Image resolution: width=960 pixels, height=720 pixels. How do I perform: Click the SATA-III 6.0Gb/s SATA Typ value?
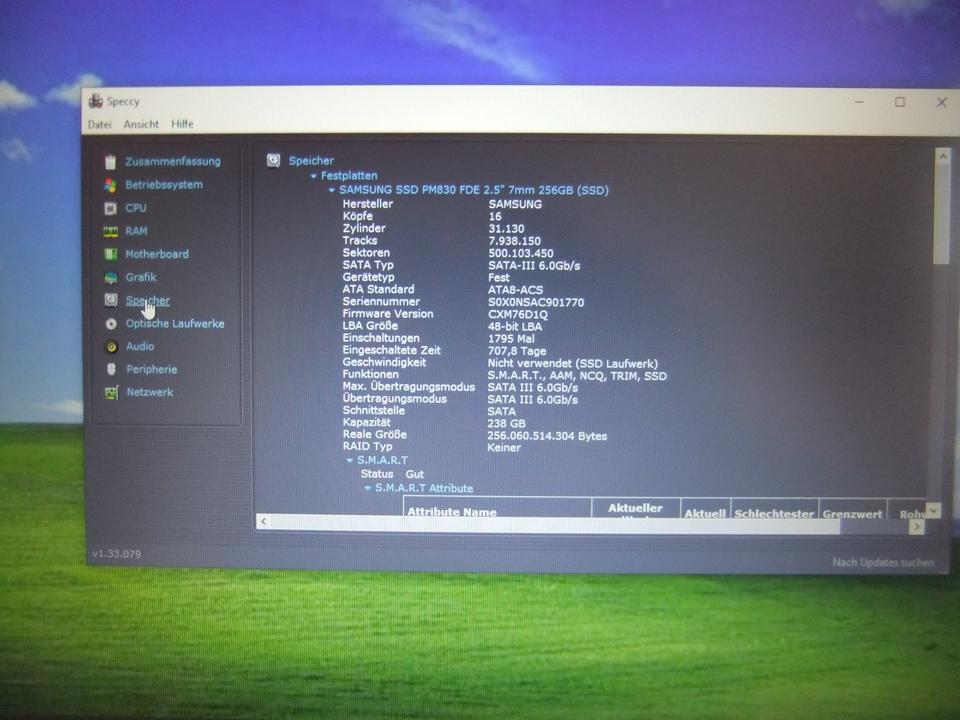click(534, 266)
